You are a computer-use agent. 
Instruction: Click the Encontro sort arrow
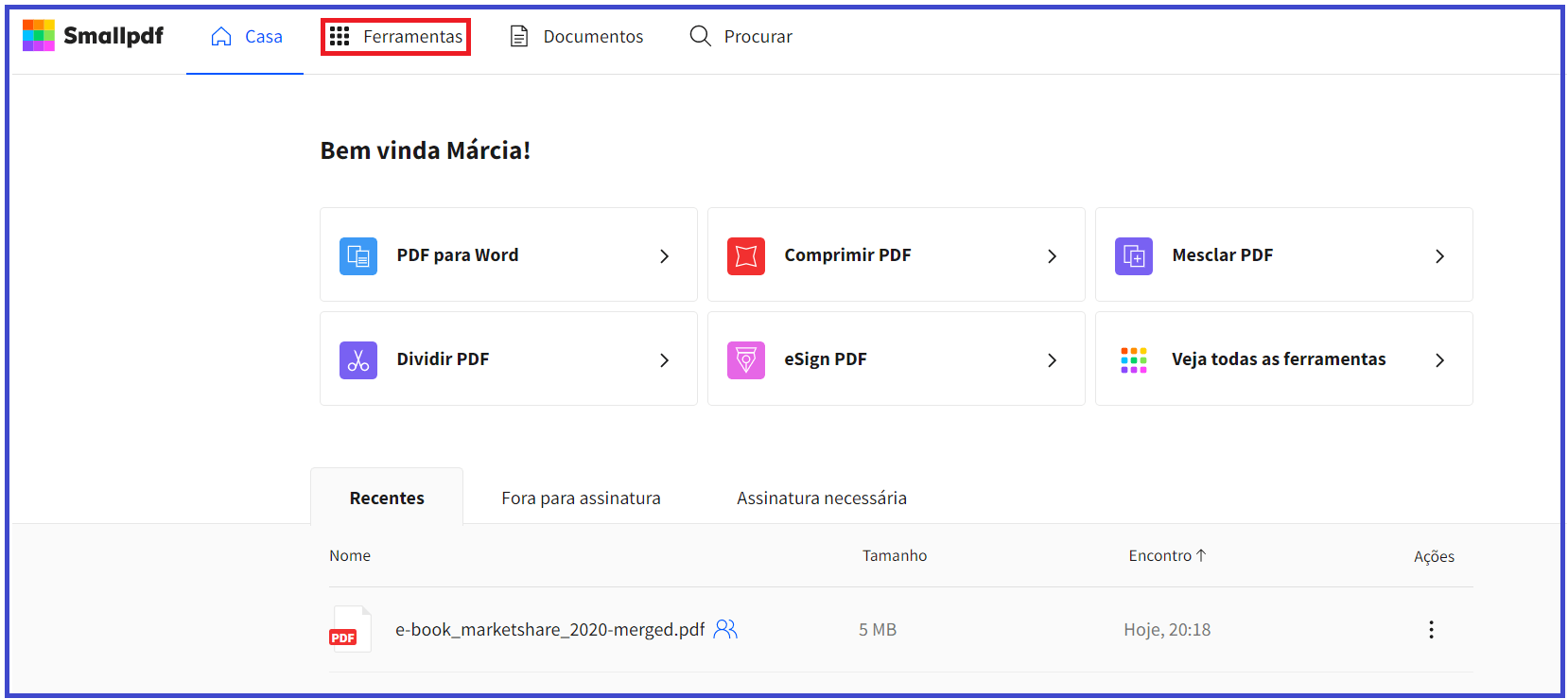[1201, 555]
